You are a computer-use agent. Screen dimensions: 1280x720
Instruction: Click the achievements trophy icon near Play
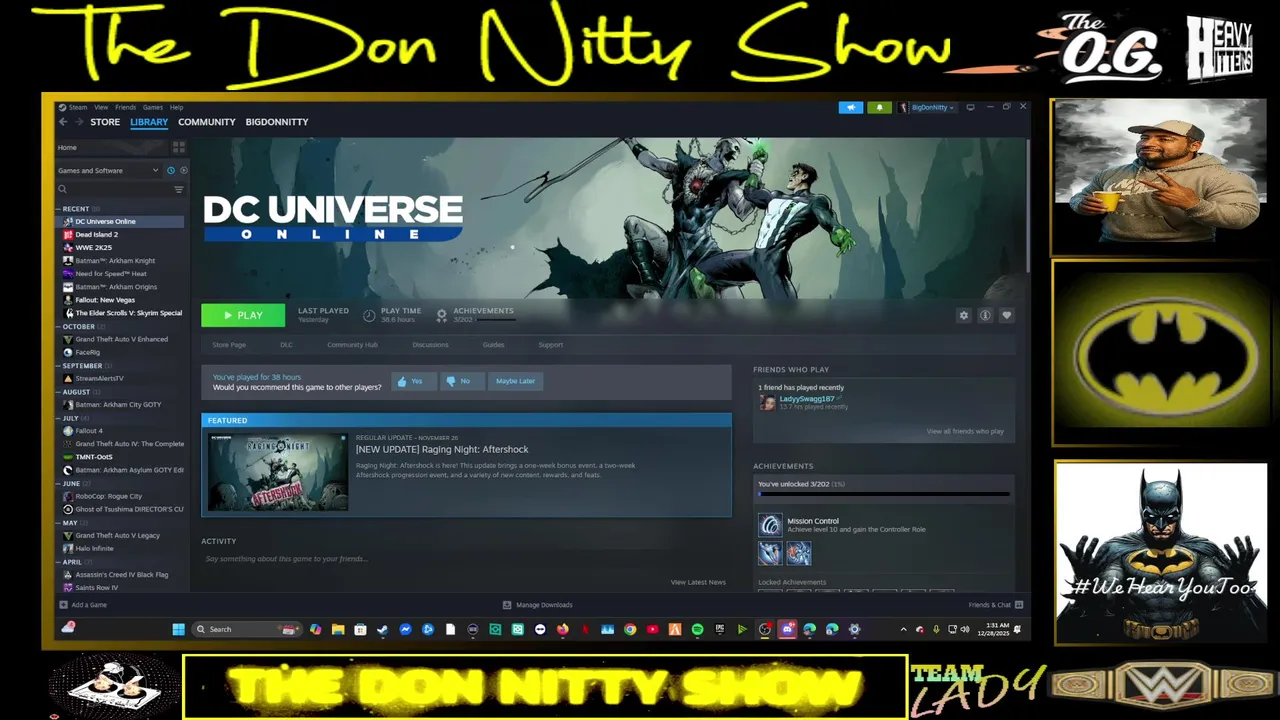[x=441, y=315]
